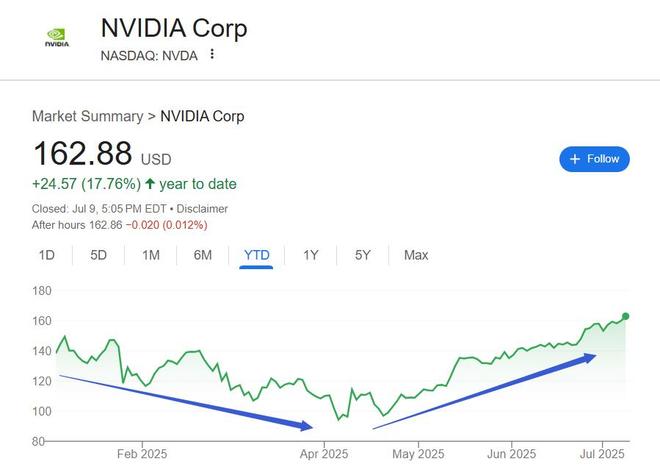Image resolution: width=660 pixels, height=467 pixels.
Task: Show Max history range
Action: (x=416, y=255)
